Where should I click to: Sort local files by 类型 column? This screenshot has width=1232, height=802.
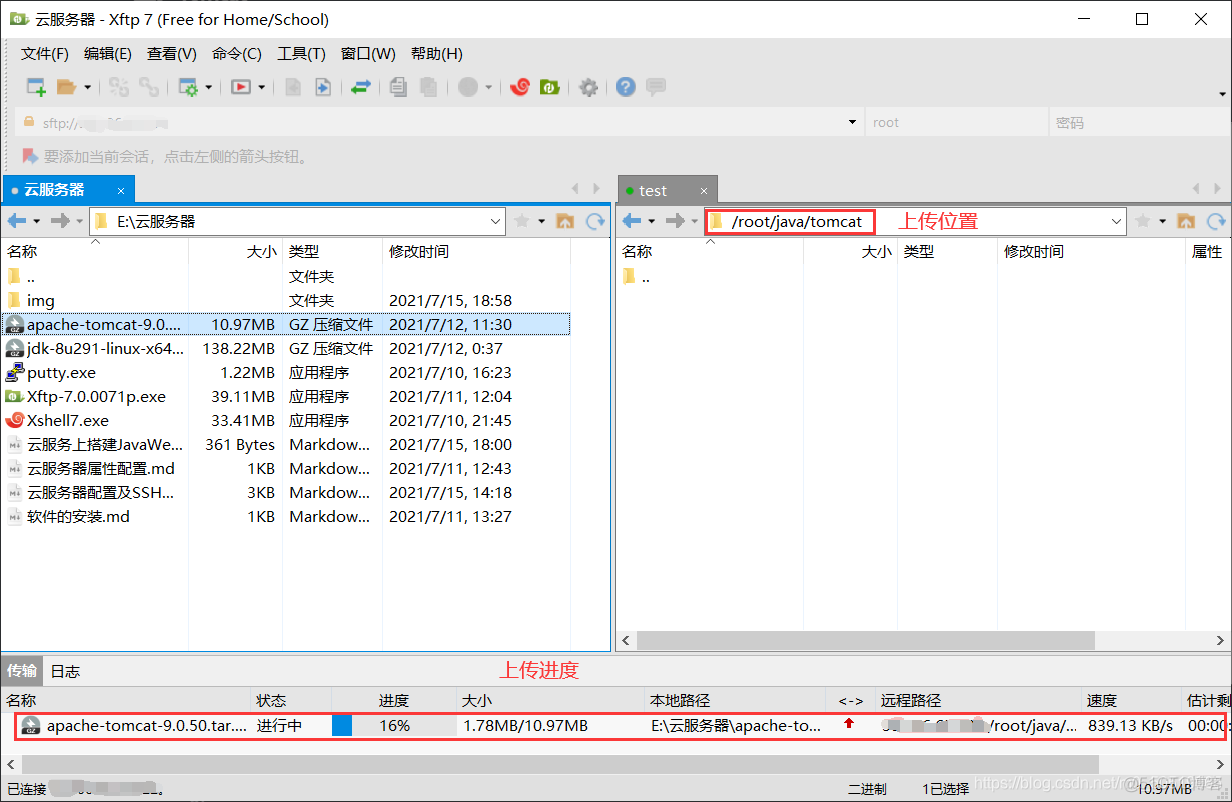coord(332,252)
